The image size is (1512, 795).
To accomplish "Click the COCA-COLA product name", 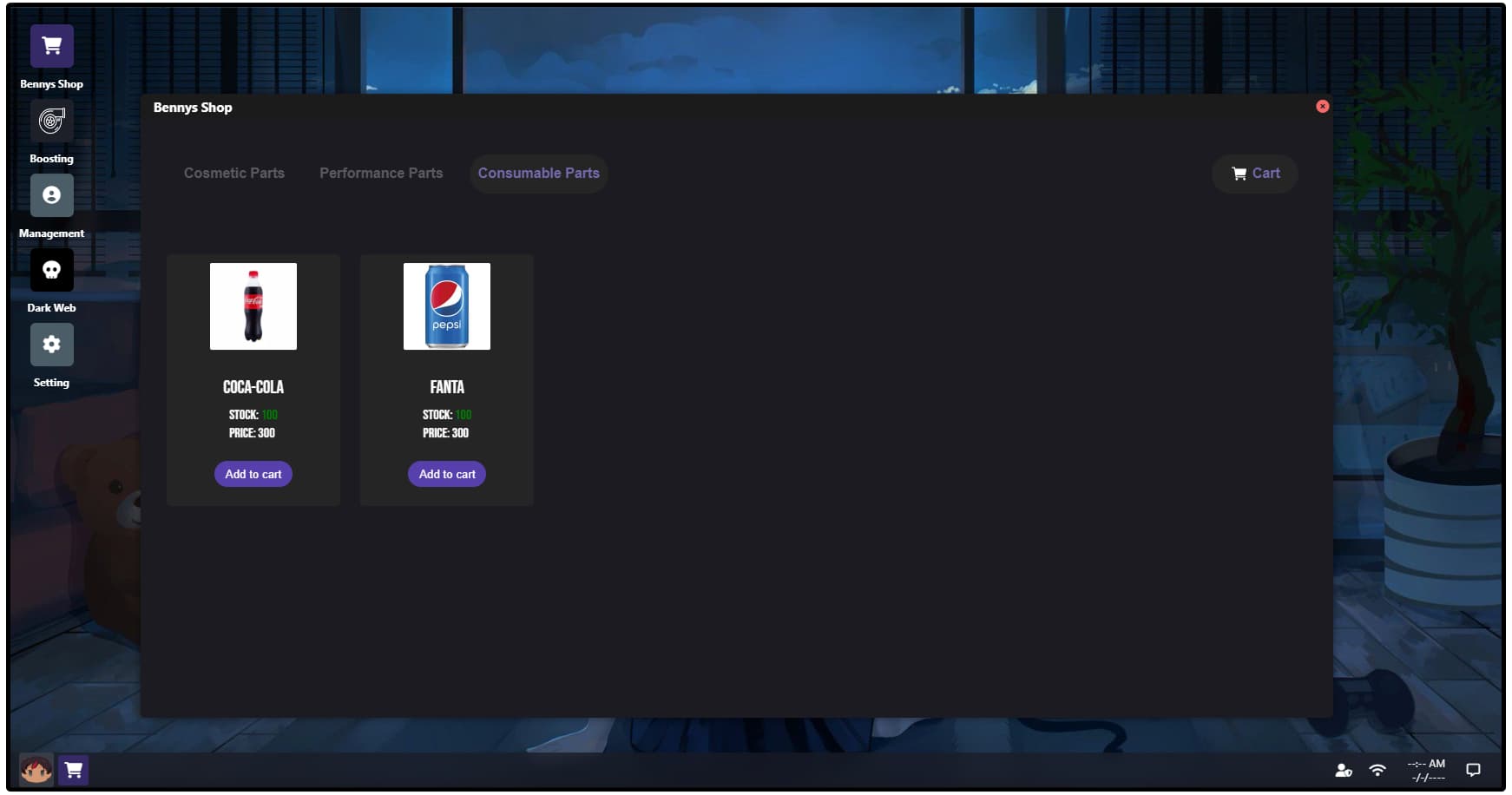I will [253, 387].
